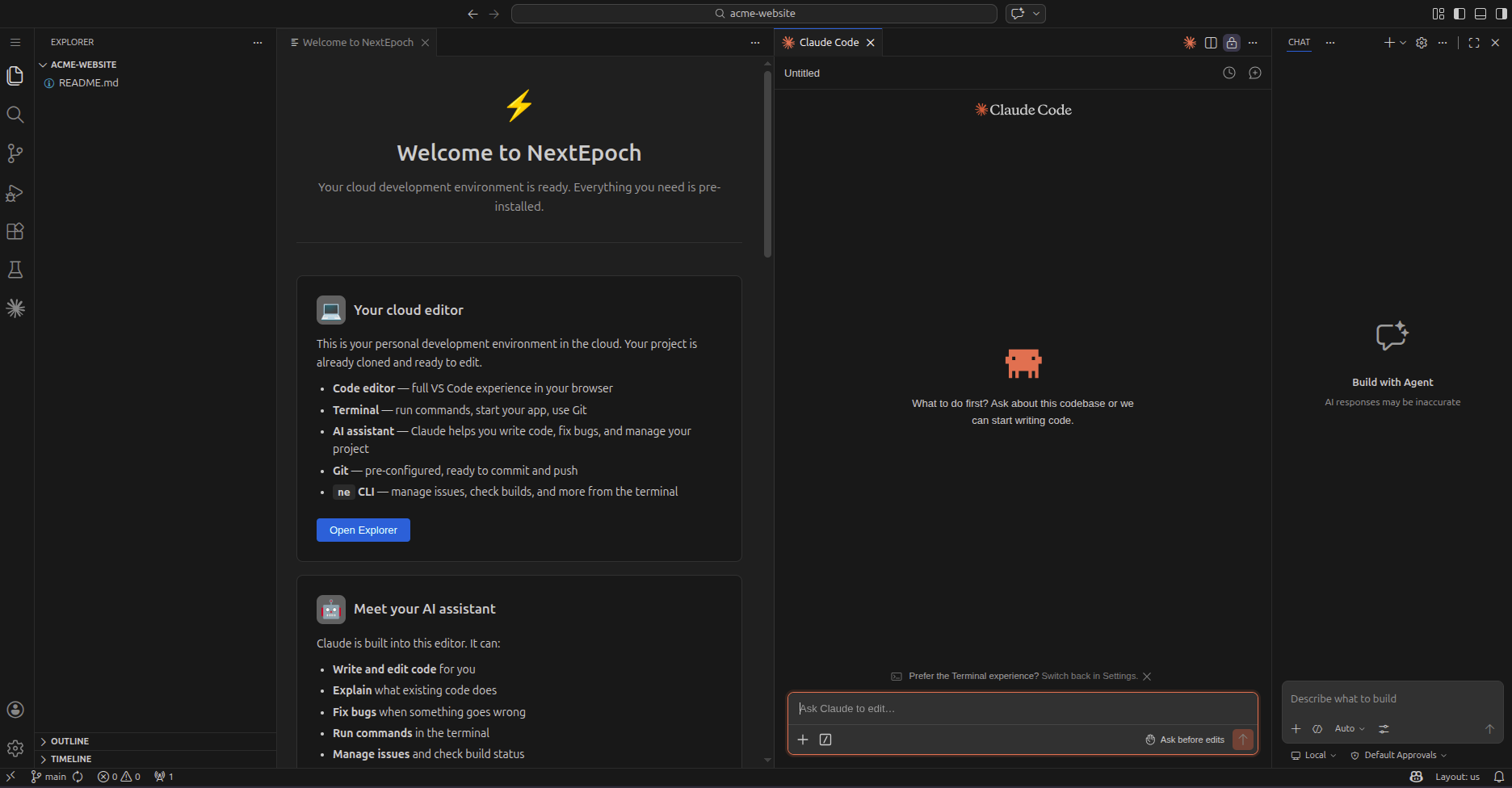Image resolution: width=1512 pixels, height=788 pixels.
Task: Open Claude Code from the activity bar
Action: [x=15, y=308]
